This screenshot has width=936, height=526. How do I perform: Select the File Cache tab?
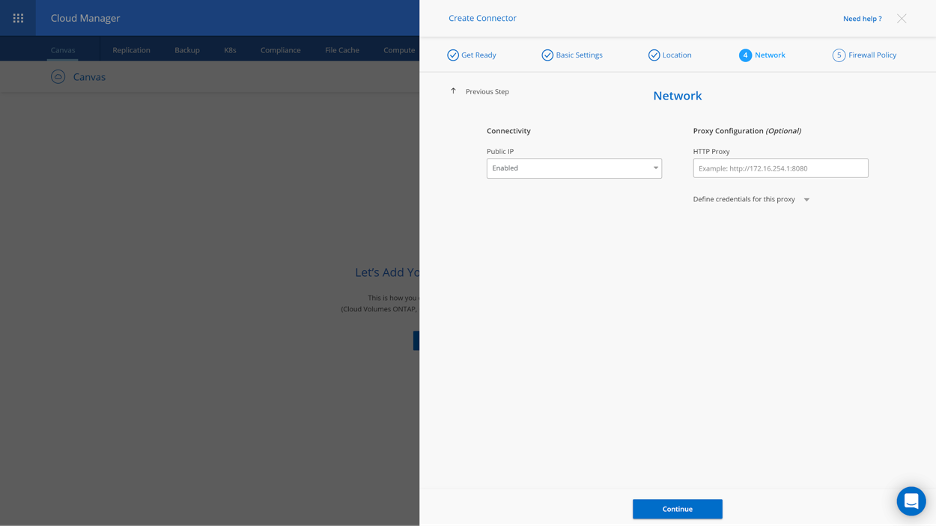[x=342, y=50]
